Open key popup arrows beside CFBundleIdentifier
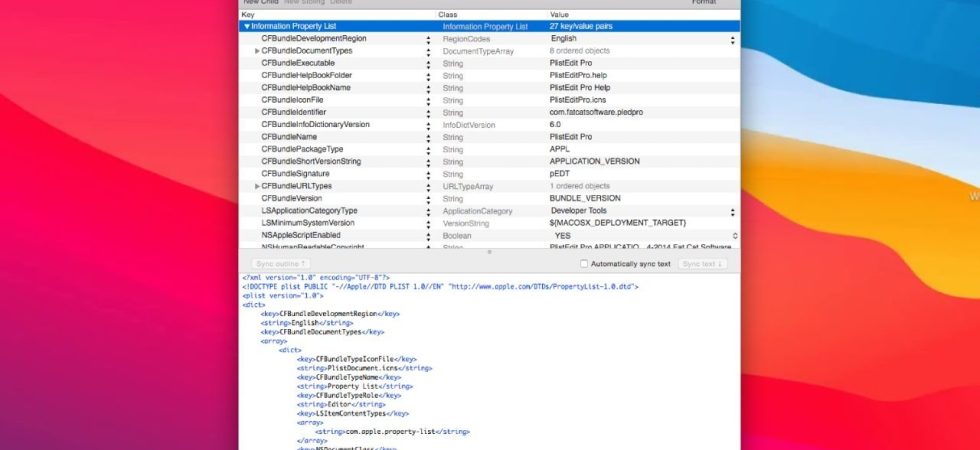Image resolution: width=980 pixels, height=450 pixels. 428,112
